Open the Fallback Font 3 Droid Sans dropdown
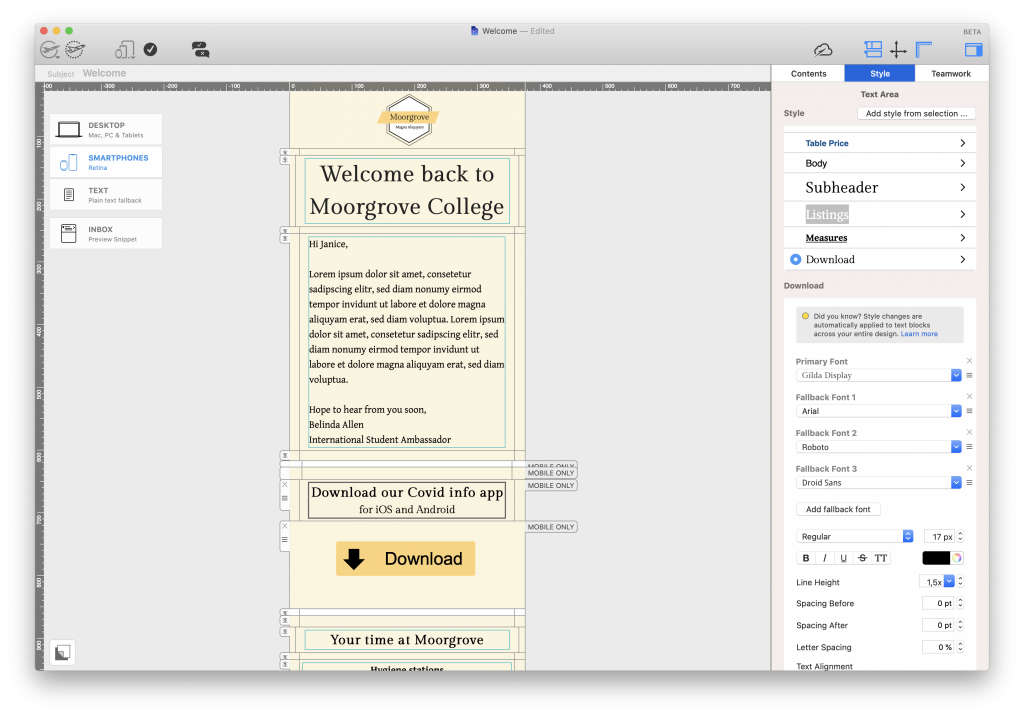The height and width of the screenshot is (717, 1024). 878,483
